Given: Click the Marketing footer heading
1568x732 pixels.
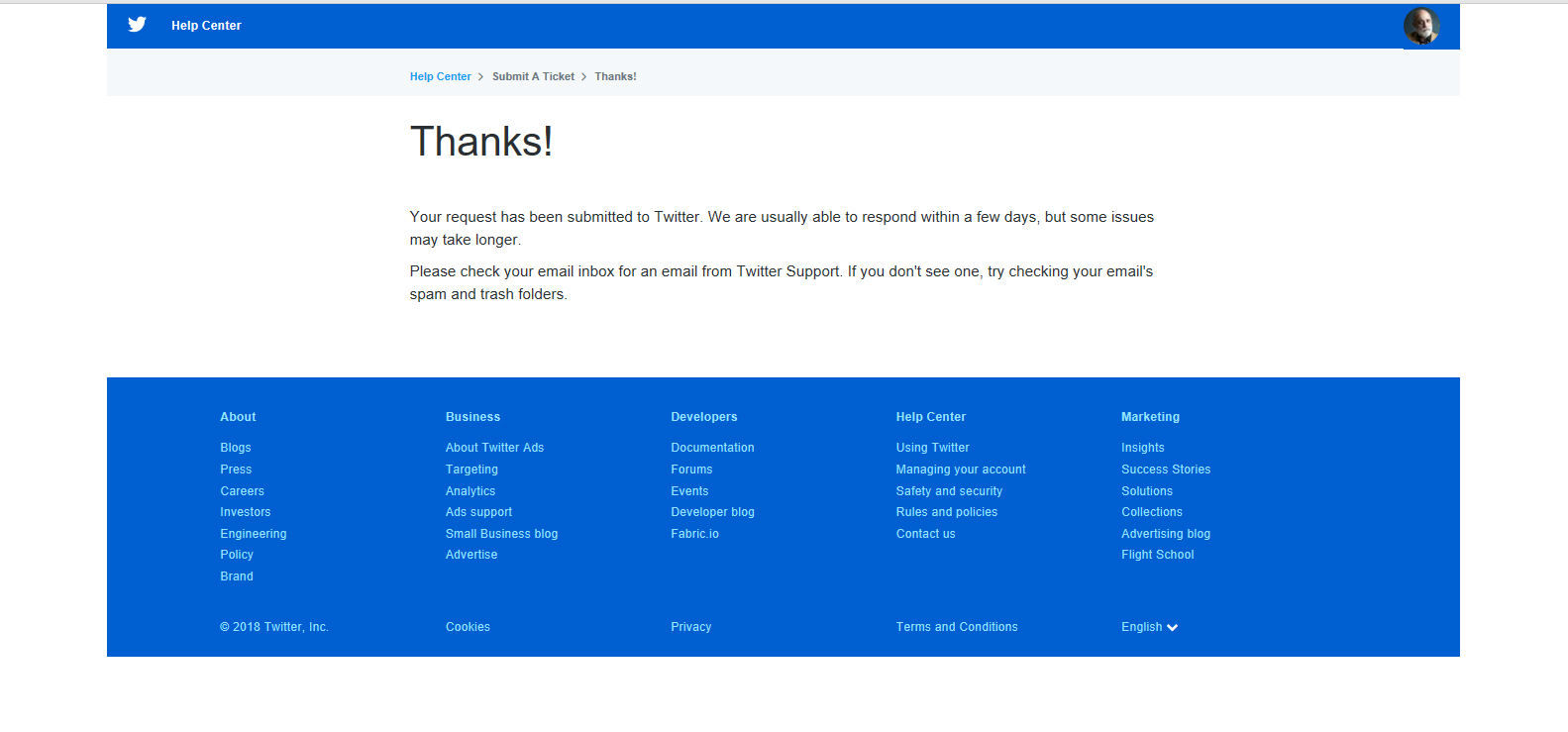Looking at the screenshot, I should [1150, 417].
